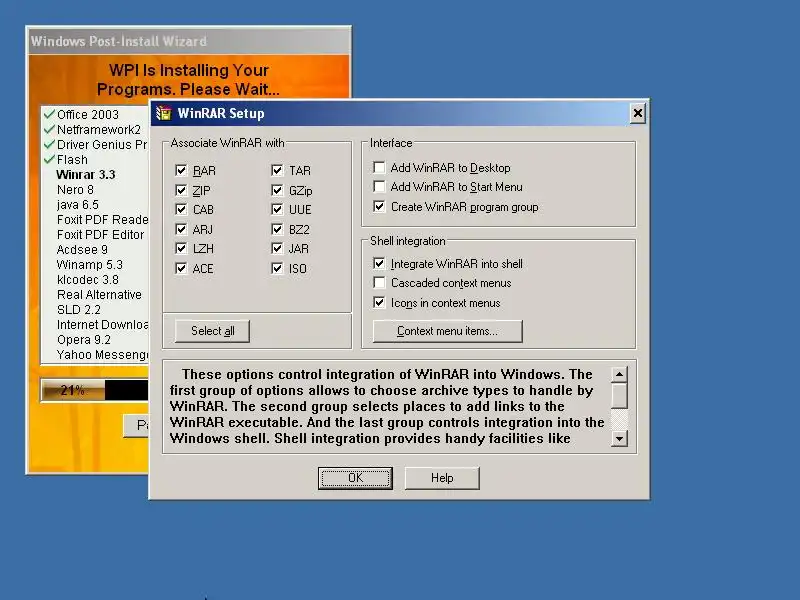800x600 pixels.
Task: Select Yahoo Messenger entry in WPI list
Action: click(102, 355)
